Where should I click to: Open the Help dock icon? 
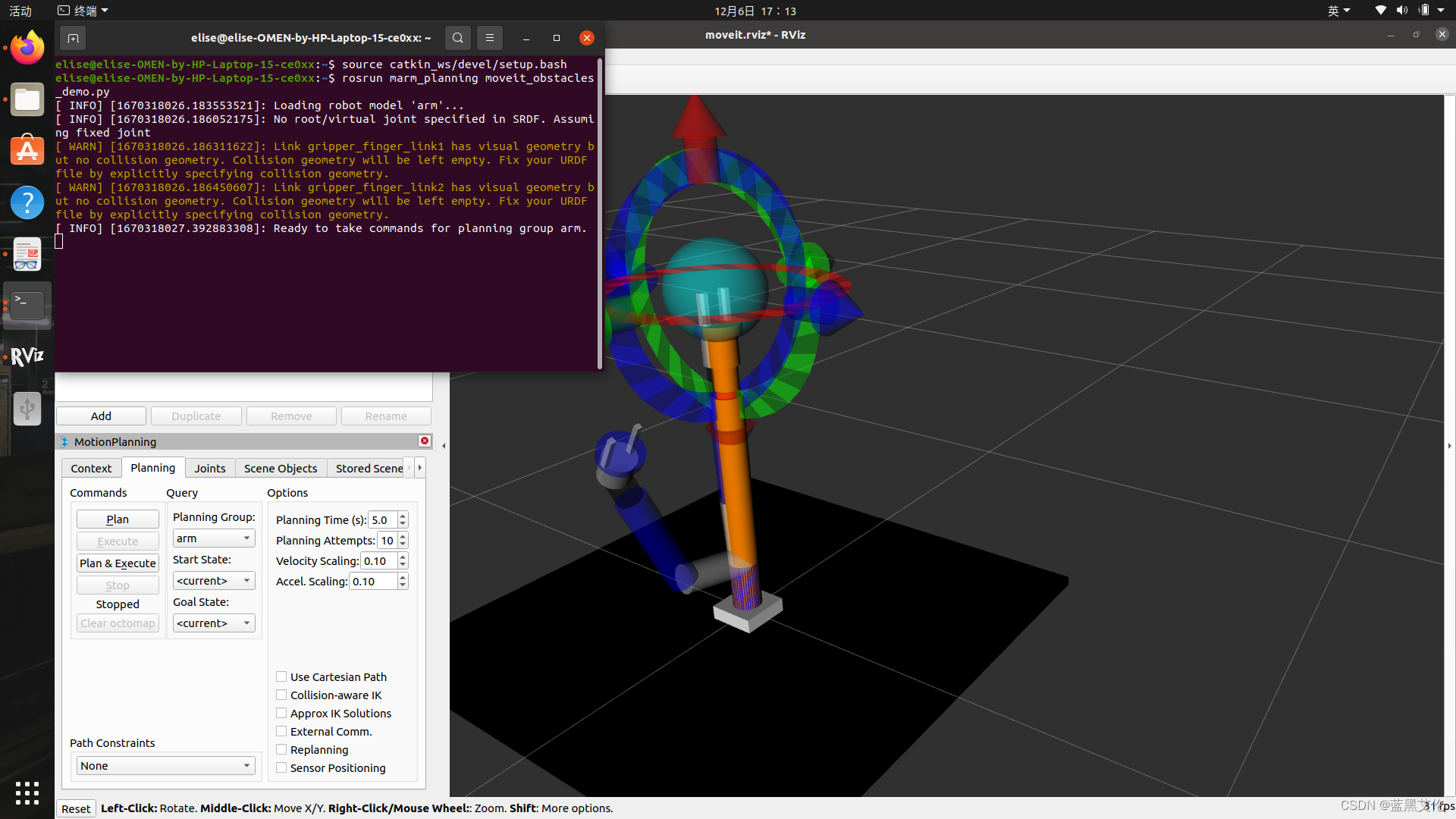point(27,202)
